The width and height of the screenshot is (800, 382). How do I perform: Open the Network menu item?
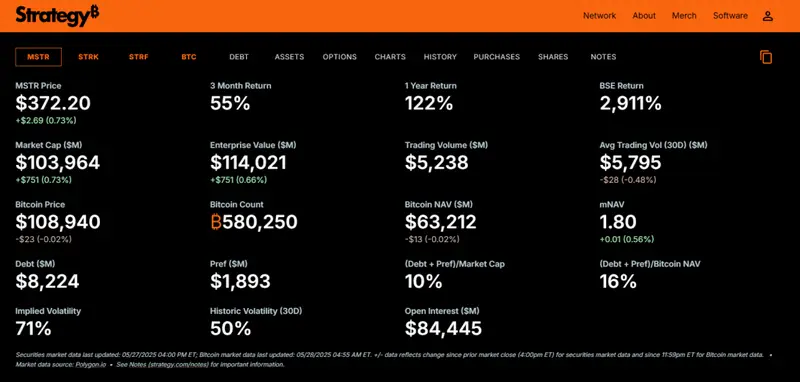[x=599, y=16]
